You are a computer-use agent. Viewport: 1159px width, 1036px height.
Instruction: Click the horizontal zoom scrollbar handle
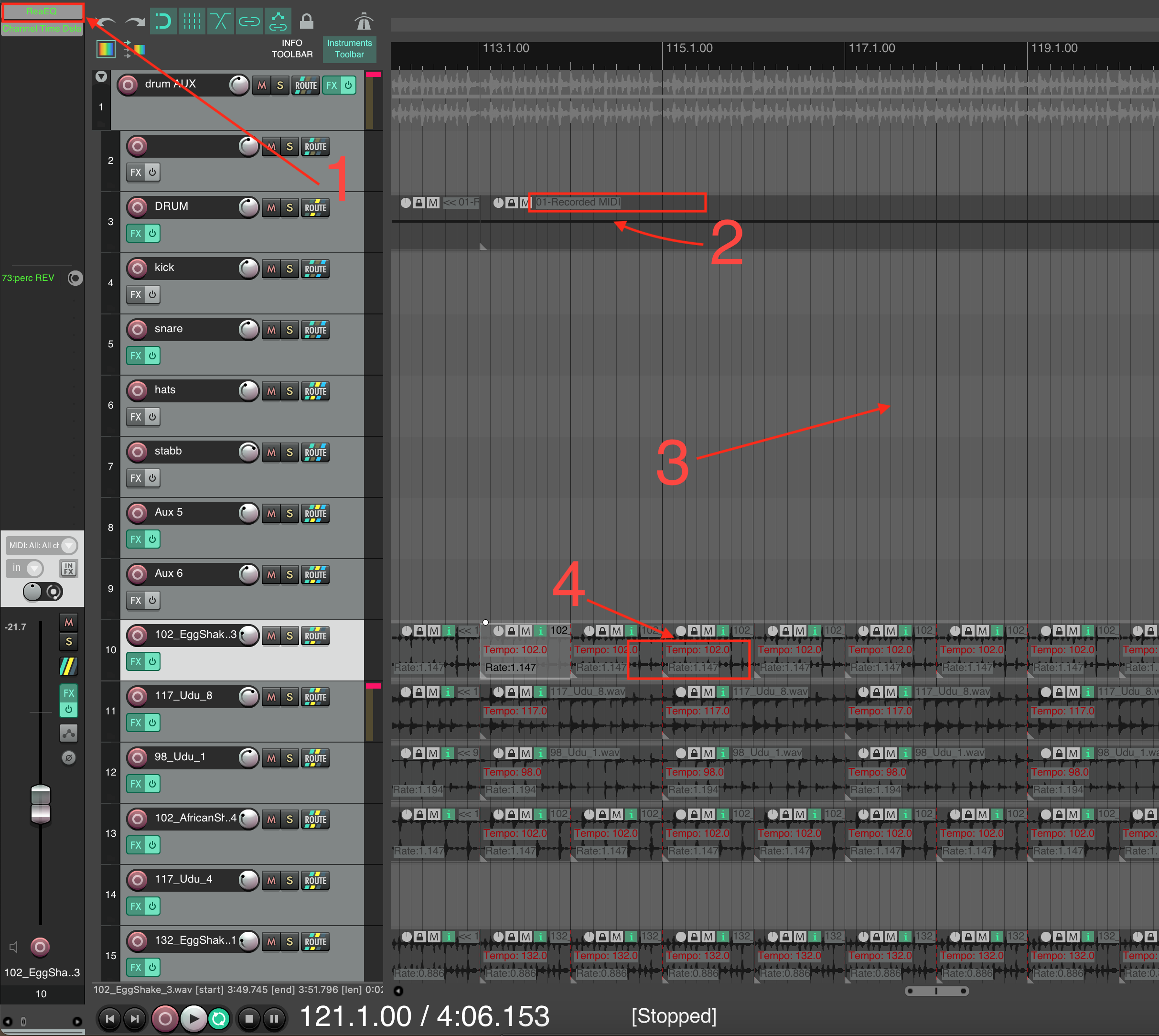(x=936, y=992)
